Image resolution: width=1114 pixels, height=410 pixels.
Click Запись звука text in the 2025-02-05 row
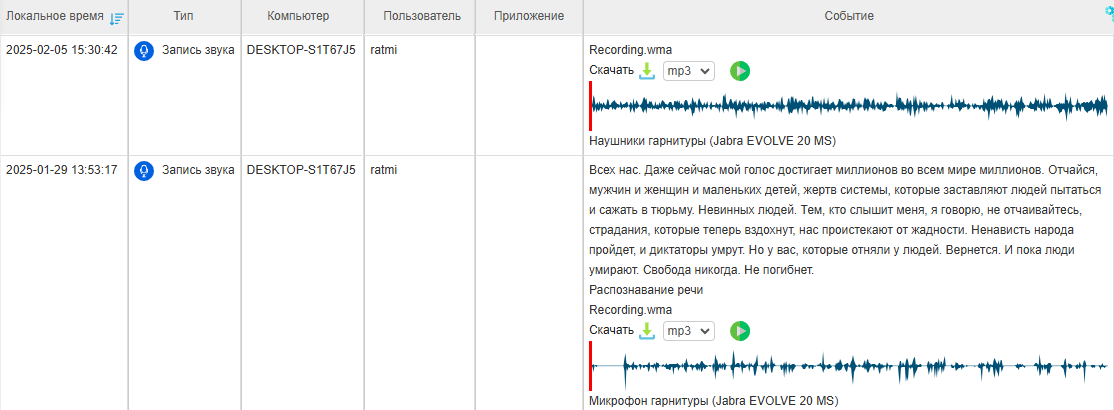click(x=198, y=50)
